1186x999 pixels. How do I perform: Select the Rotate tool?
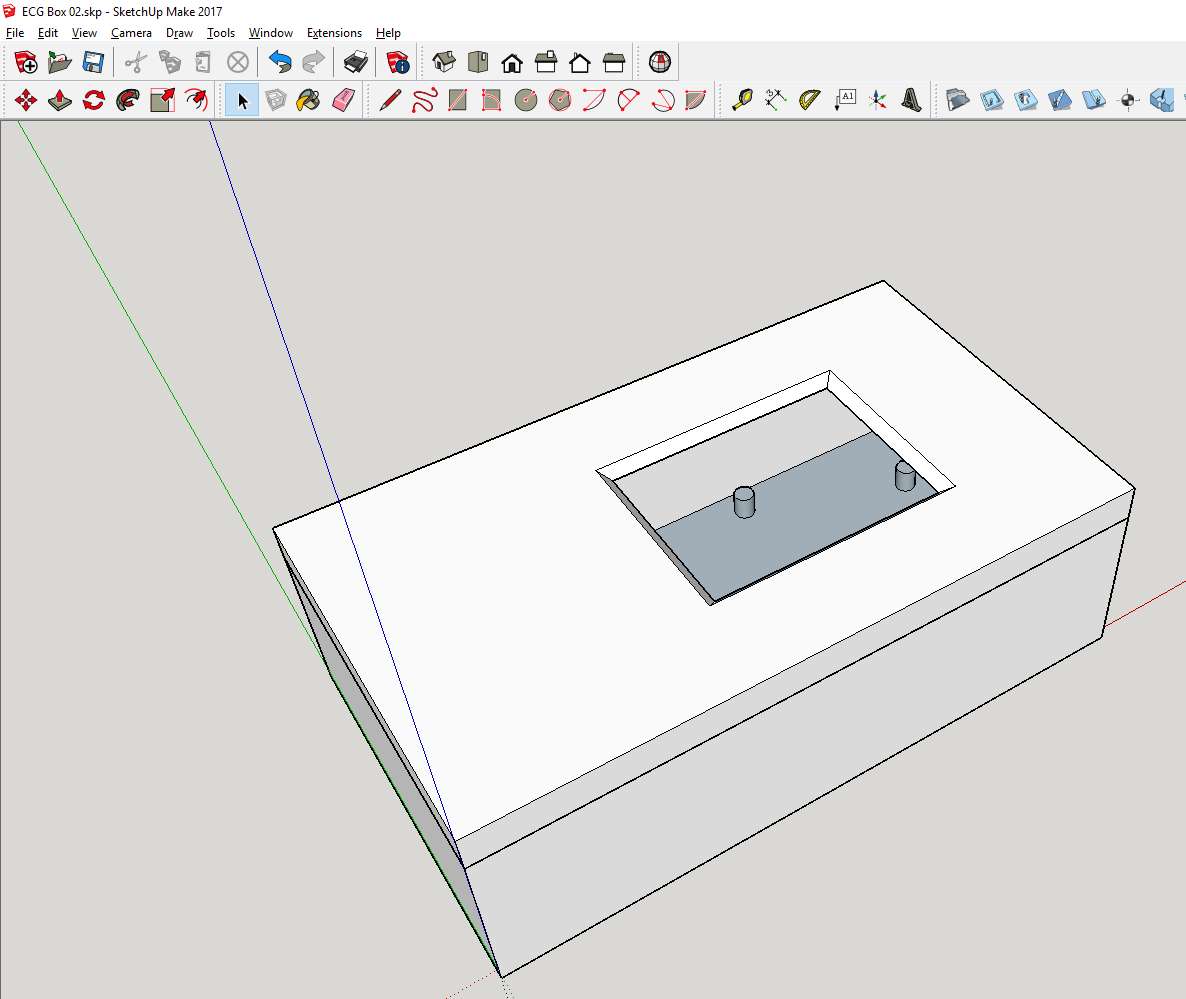tap(93, 99)
